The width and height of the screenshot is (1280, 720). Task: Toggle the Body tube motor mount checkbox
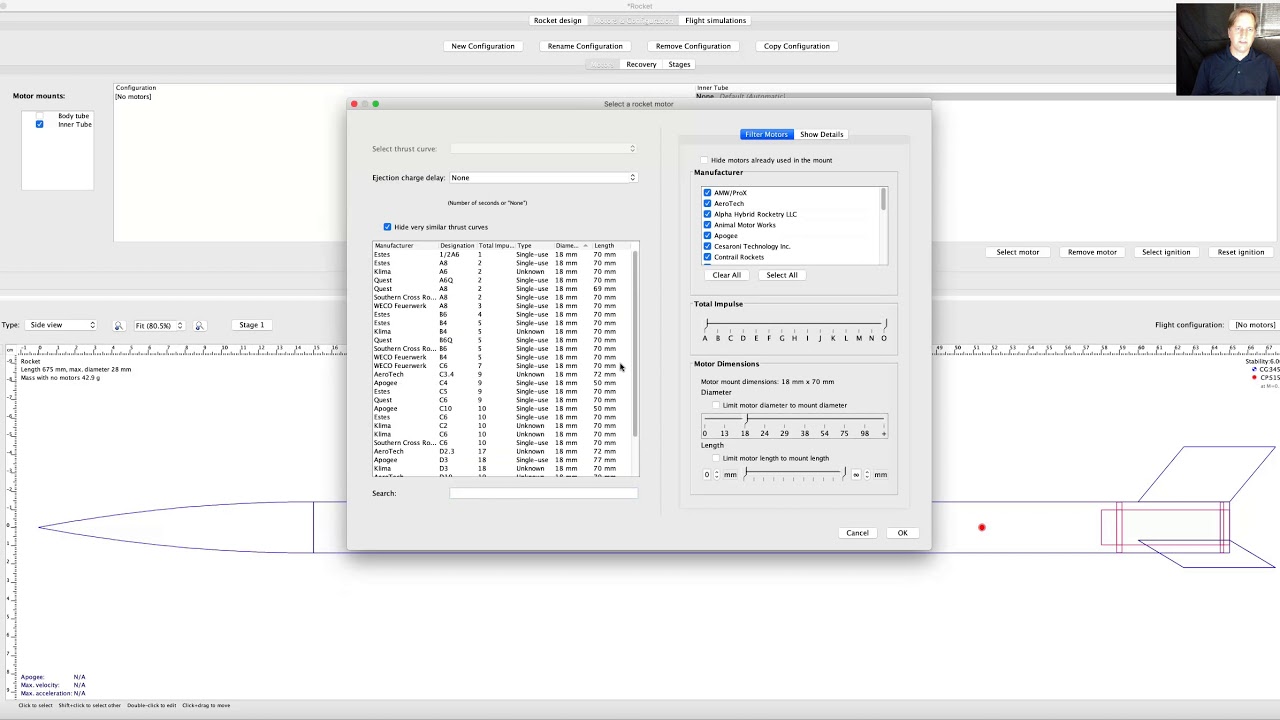tap(40, 116)
